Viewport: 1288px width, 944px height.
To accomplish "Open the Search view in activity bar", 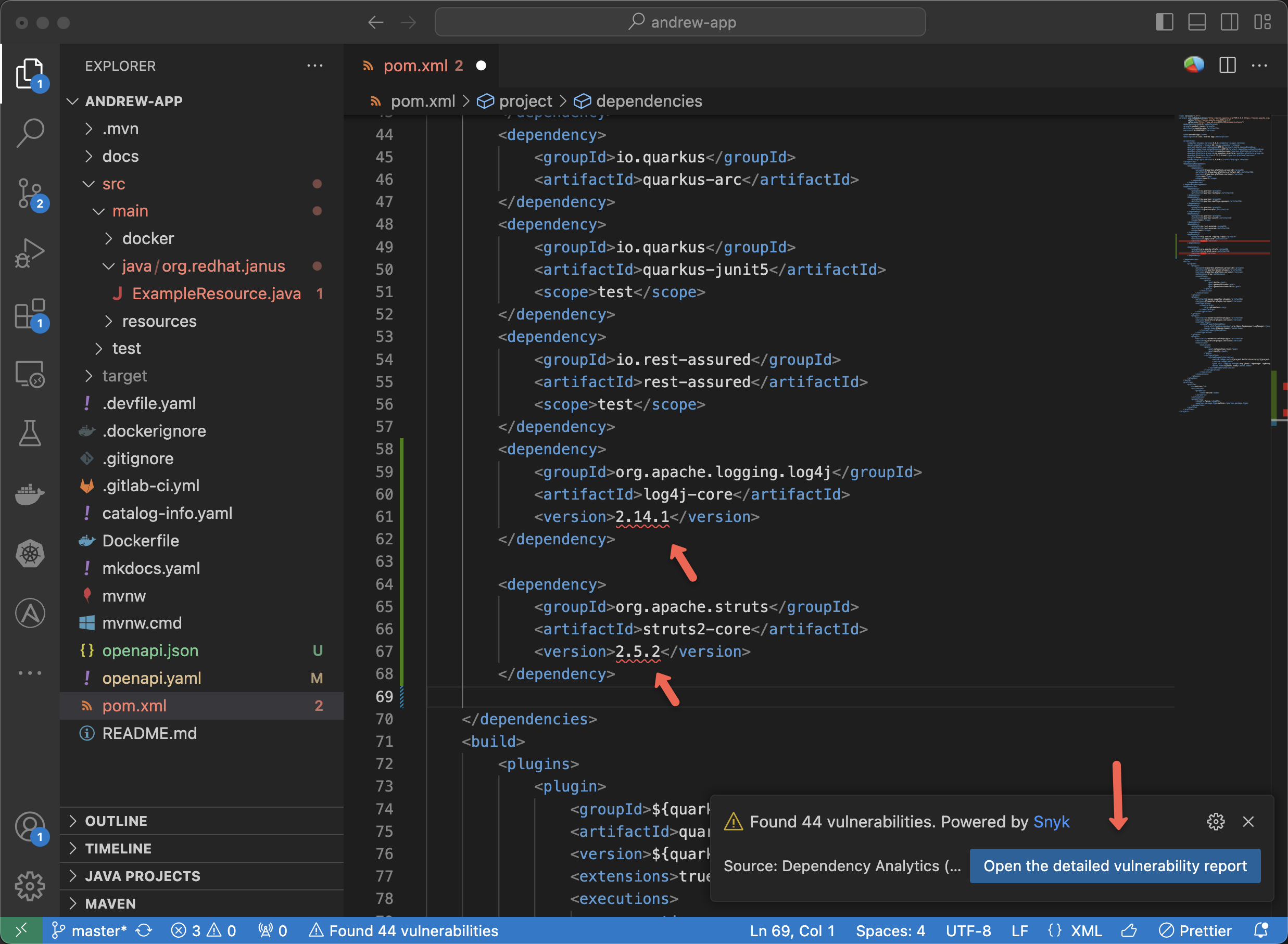I will click(x=30, y=133).
